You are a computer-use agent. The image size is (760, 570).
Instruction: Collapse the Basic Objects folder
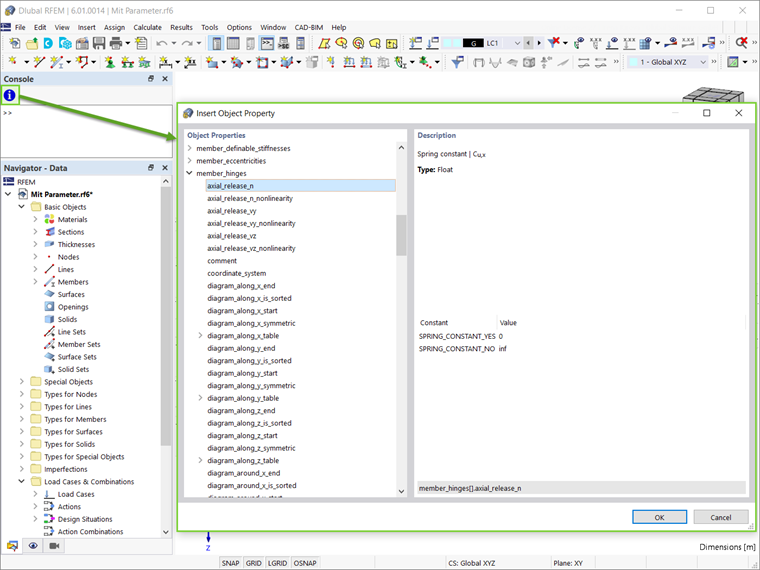tap(21, 206)
